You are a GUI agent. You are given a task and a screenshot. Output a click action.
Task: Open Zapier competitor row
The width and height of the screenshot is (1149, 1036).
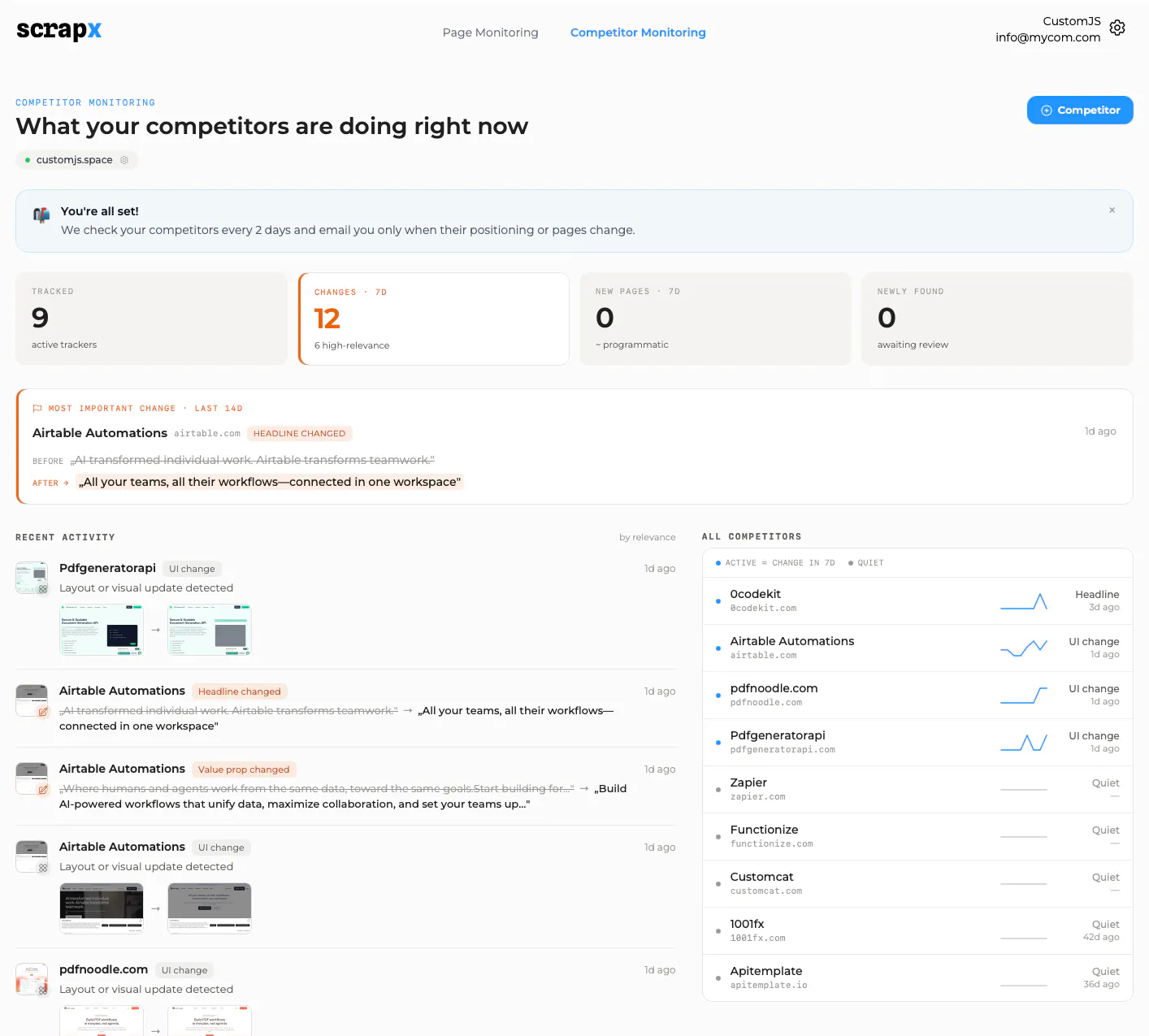917,790
